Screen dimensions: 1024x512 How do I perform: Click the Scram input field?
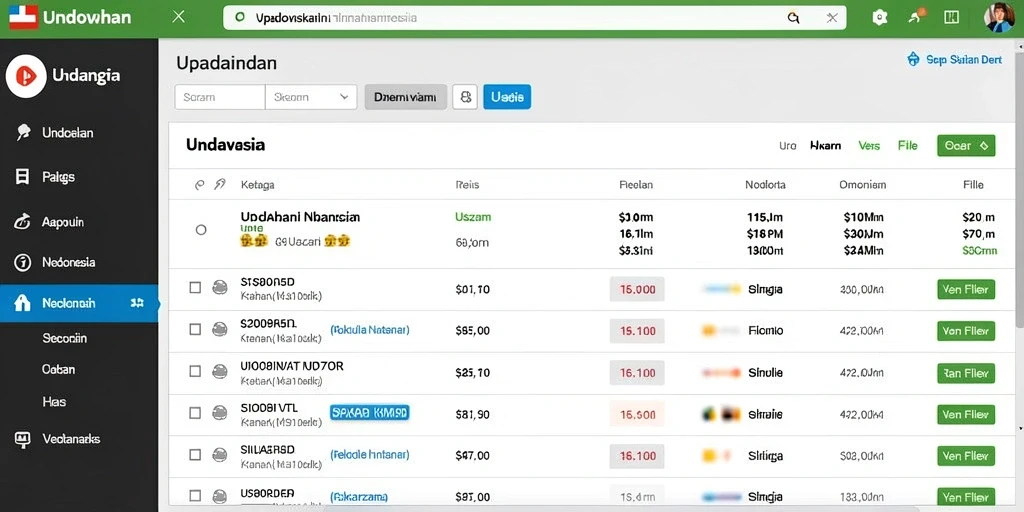220,97
